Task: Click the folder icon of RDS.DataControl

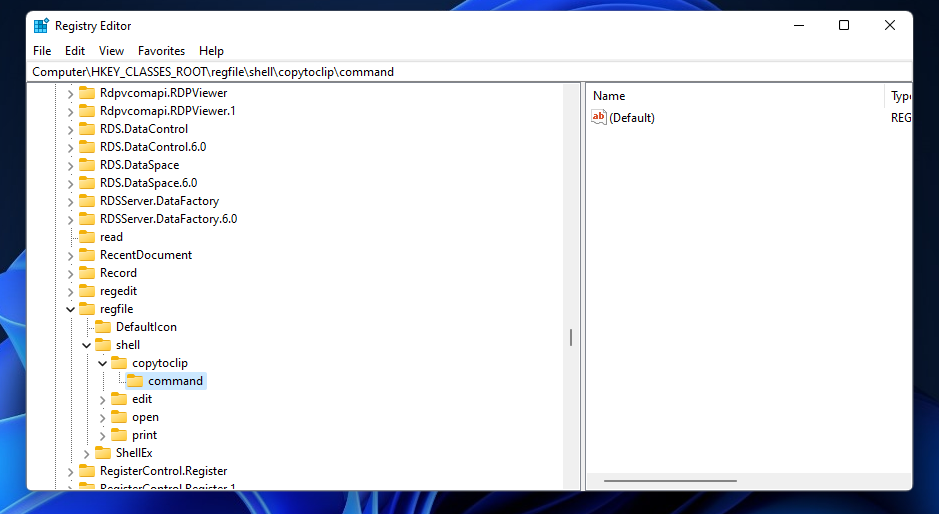Action: coord(87,129)
